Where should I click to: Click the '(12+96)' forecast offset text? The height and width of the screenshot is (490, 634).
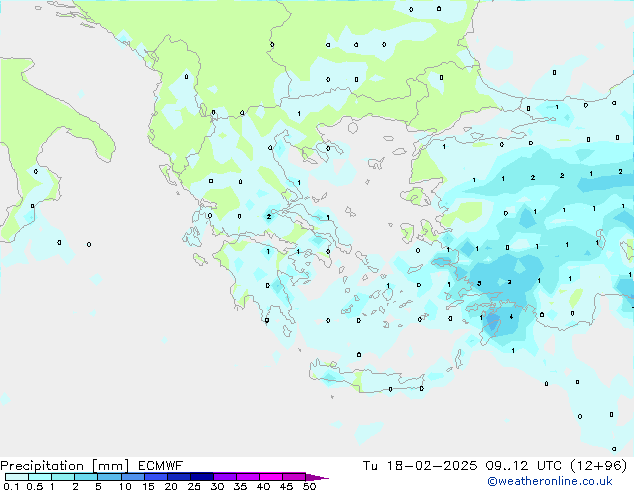[598, 466]
